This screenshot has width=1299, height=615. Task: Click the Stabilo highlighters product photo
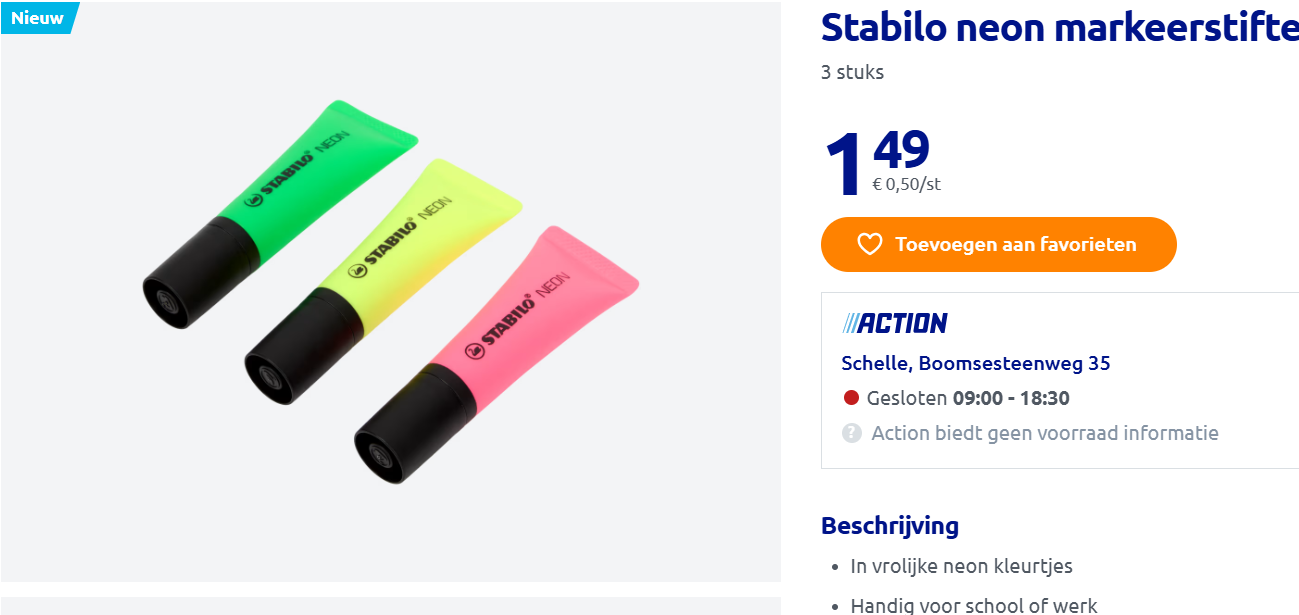pyautogui.click(x=390, y=290)
